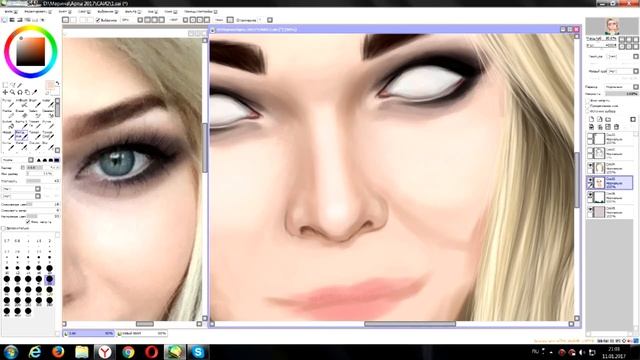
Task: Click the highlighted active brush preset
Action: tap(20, 135)
